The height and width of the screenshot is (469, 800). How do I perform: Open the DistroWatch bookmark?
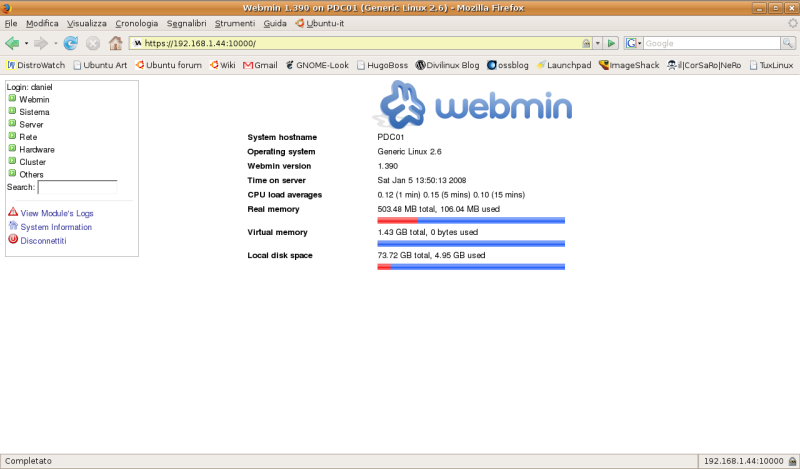tap(36, 65)
